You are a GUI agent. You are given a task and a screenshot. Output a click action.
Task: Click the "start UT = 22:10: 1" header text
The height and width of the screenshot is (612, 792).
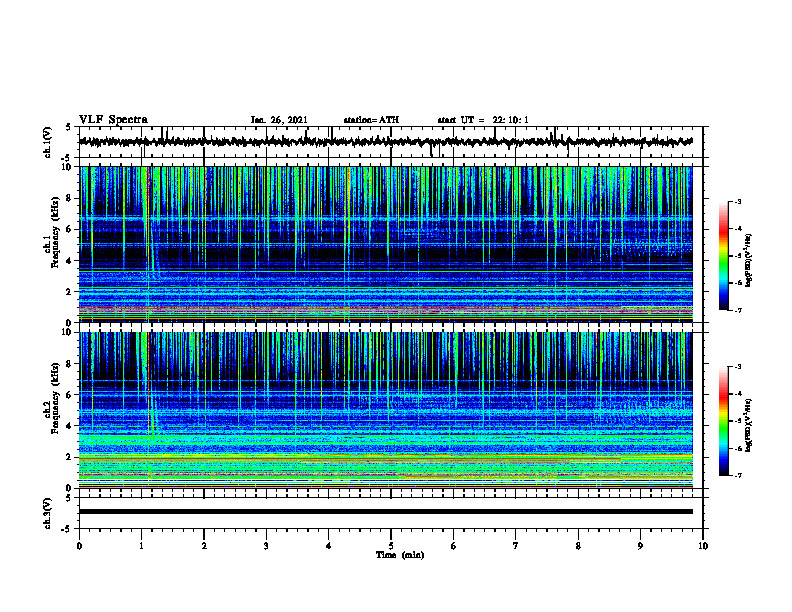click(483, 120)
